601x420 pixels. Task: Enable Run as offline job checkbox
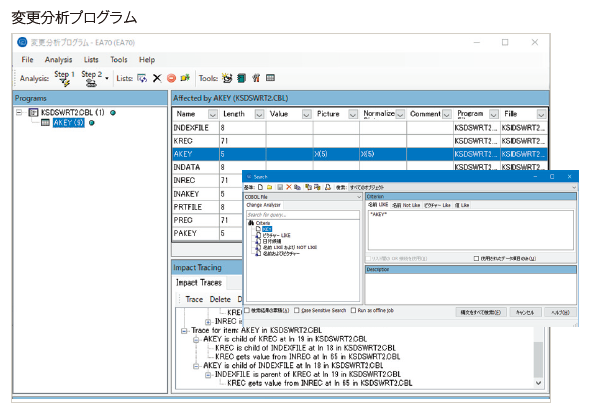(x=353, y=310)
